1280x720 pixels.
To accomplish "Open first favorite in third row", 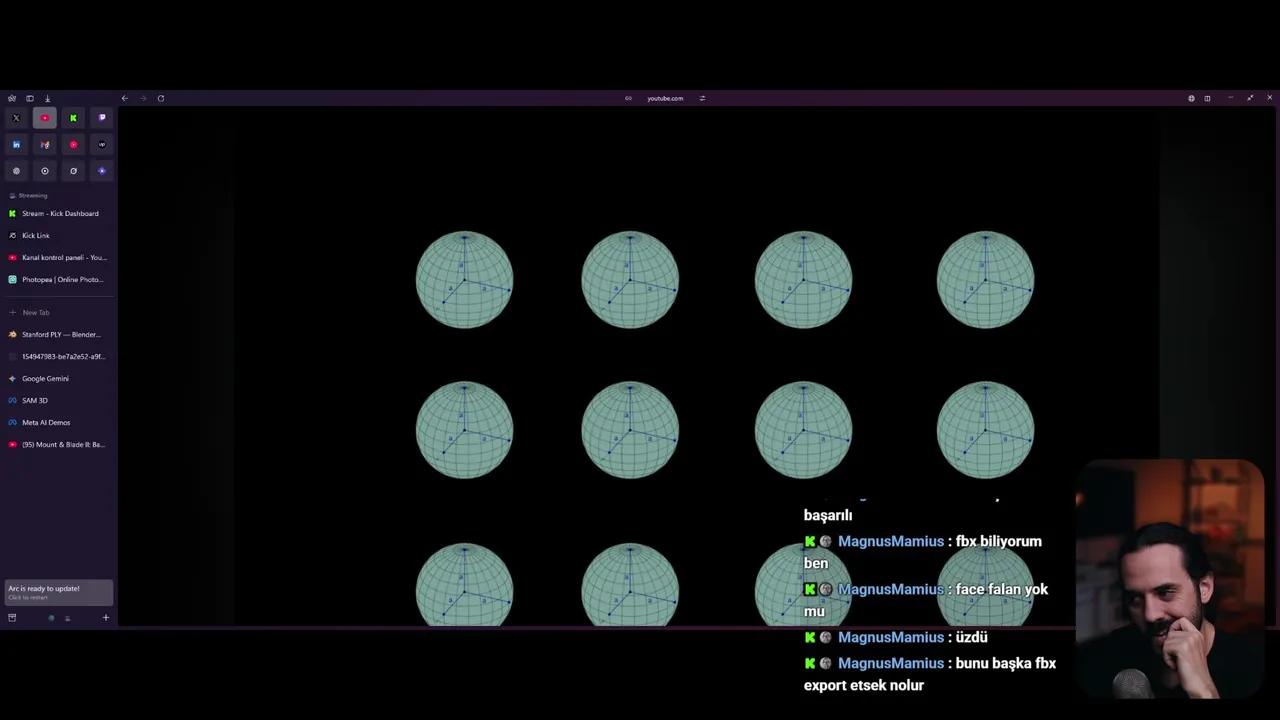I will click(x=16, y=171).
